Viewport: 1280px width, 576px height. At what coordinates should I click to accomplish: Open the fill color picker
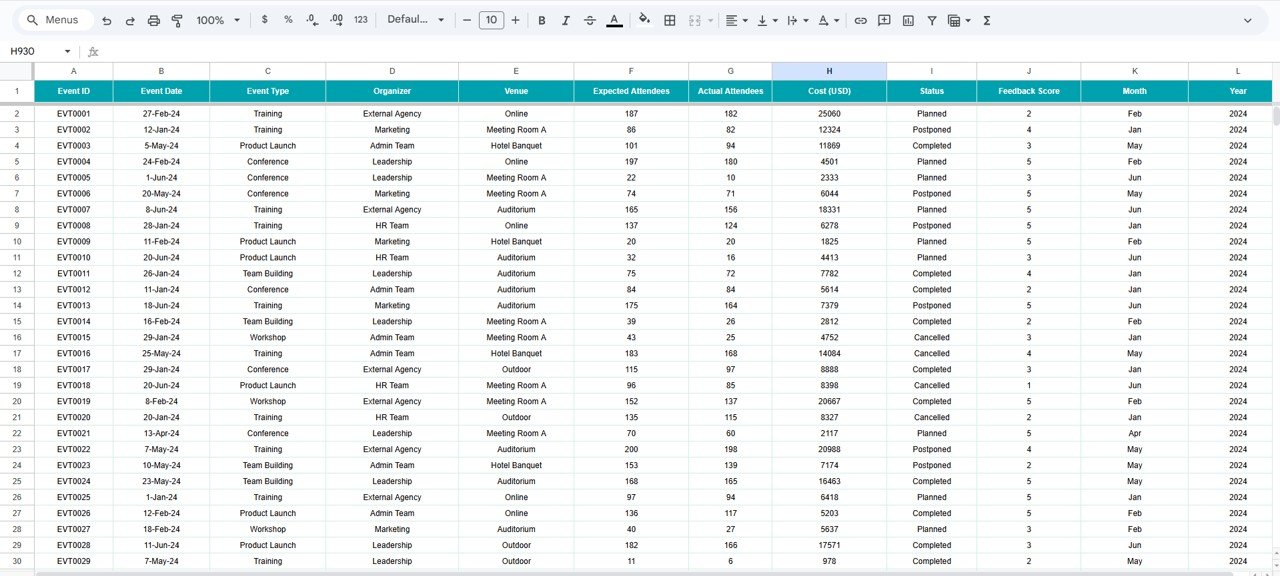point(644,20)
